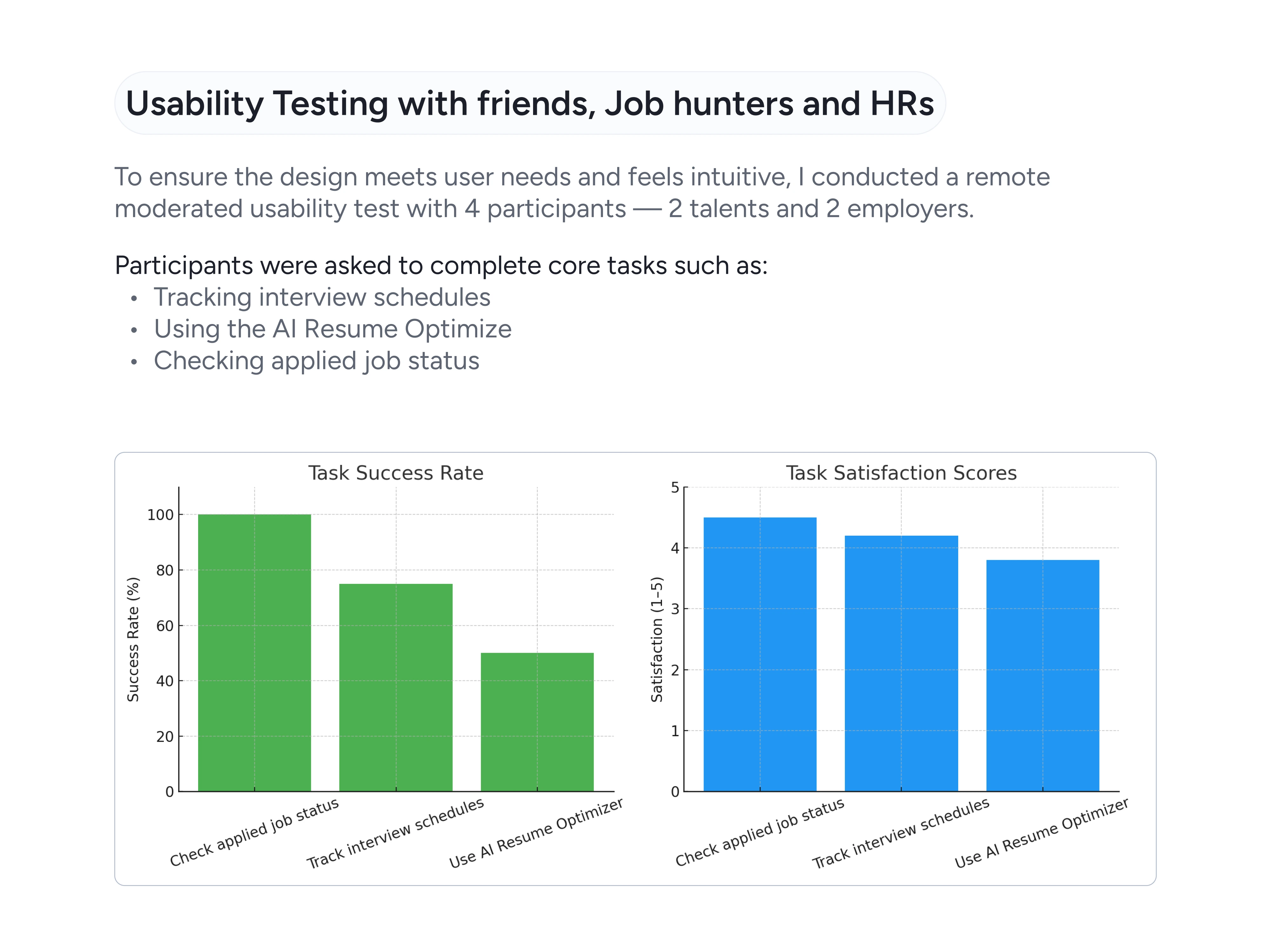1270x952 pixels.
Task: Click the 100 tick on Success Rate axis
Action: pos(160,515)
